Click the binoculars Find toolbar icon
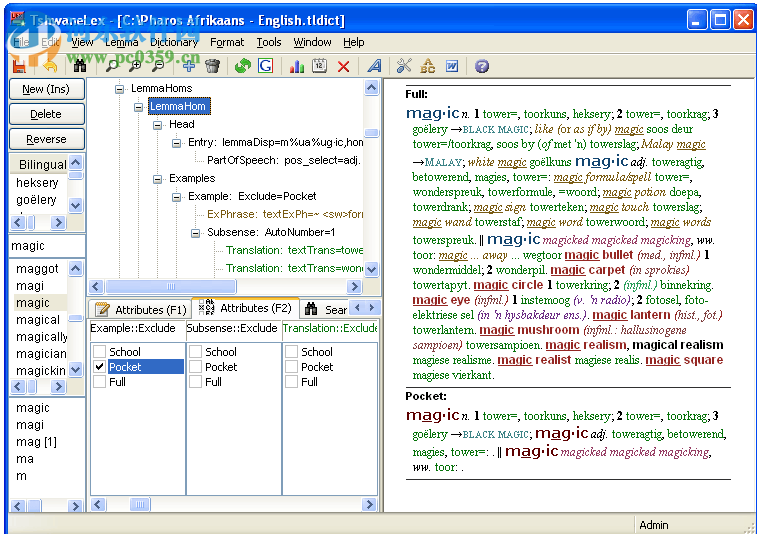Screen dimensions: 757x534 click(80, 66)
